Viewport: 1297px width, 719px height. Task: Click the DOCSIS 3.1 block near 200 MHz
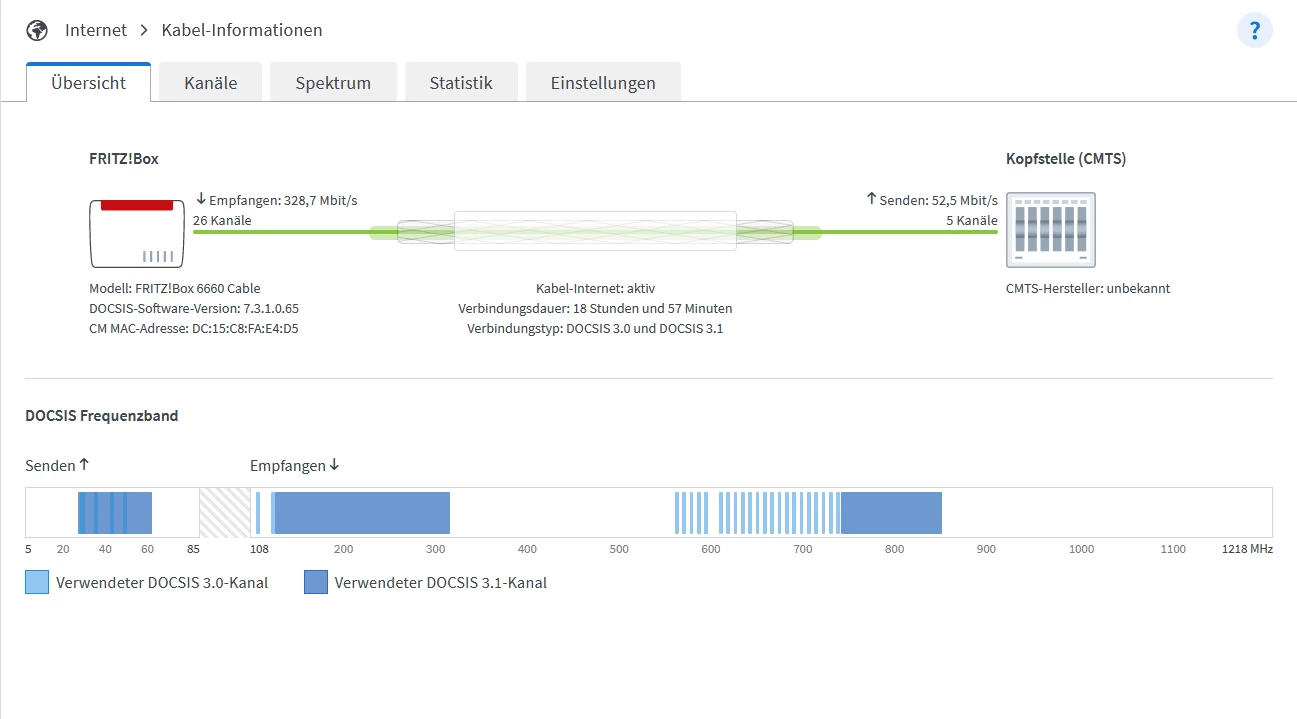click(x=362, y=513)
